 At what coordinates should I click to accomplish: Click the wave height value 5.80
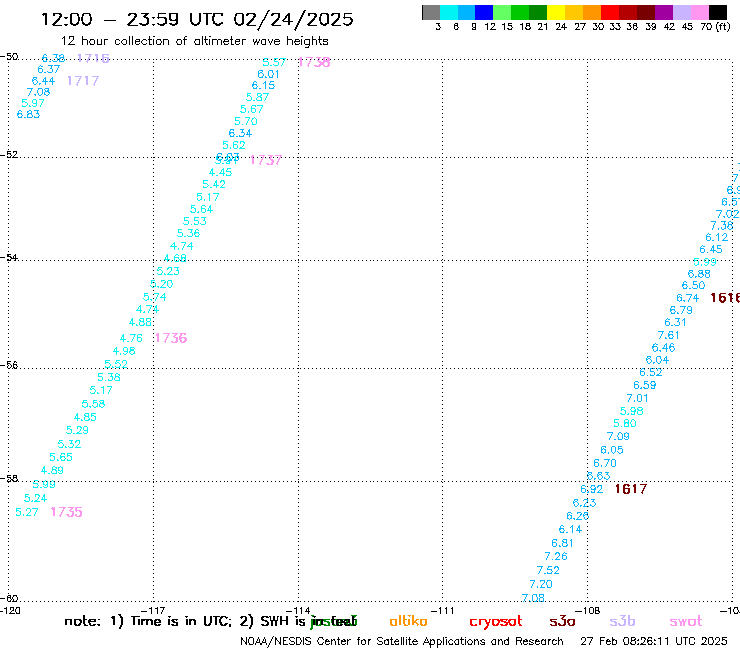coord(625,423)
